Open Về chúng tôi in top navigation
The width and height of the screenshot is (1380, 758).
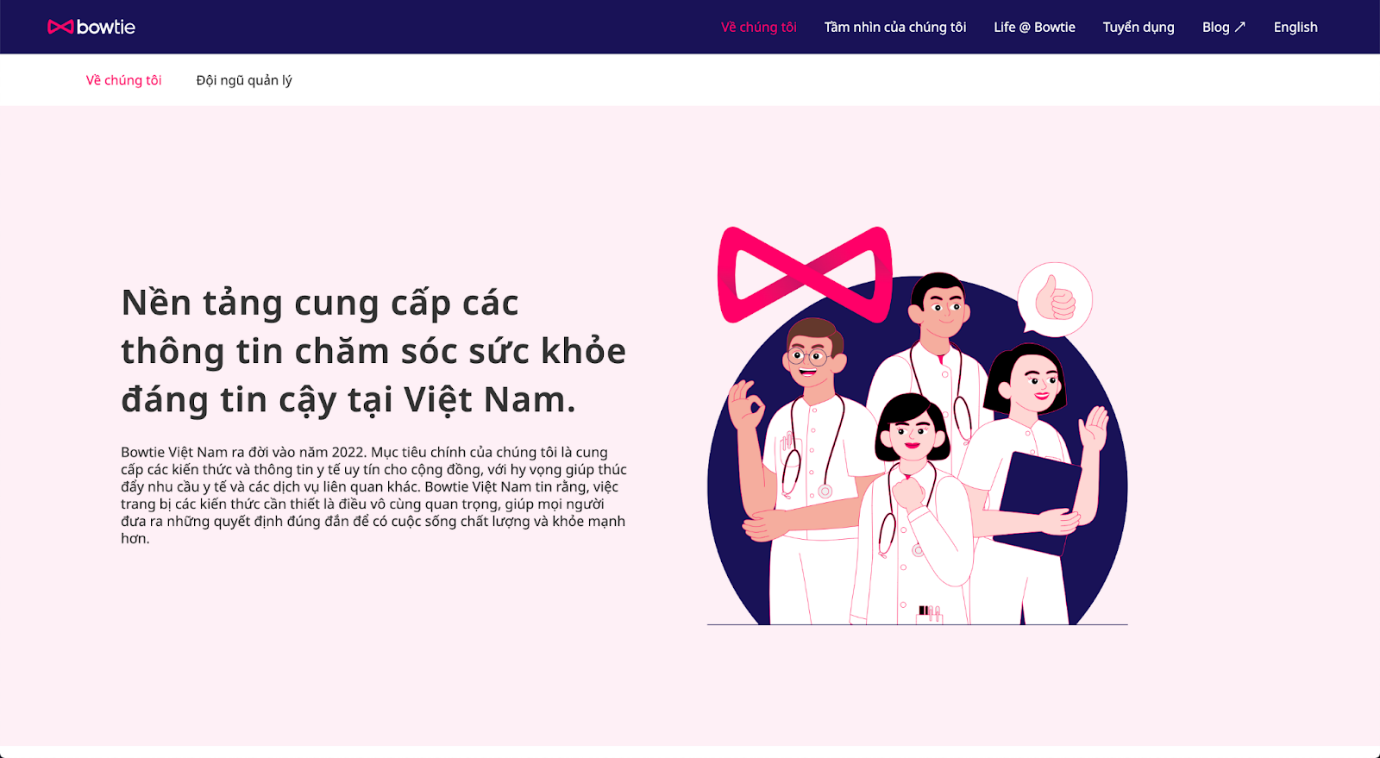click(759, 27)
